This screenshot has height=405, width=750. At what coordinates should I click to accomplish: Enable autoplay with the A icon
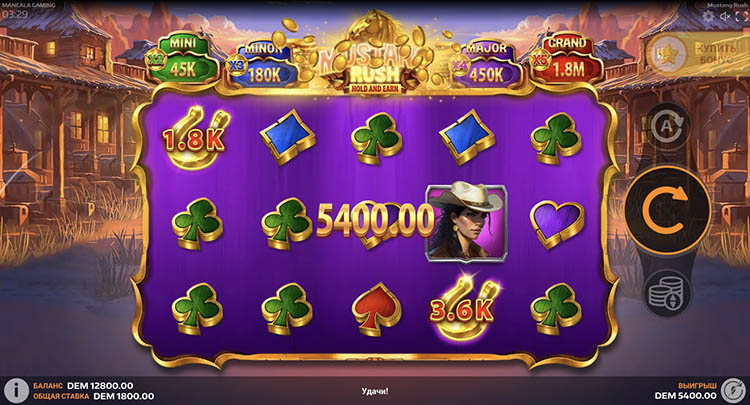667,125
